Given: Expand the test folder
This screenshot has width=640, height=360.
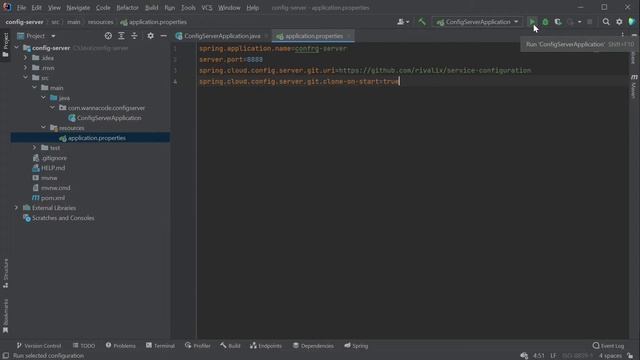Looking at the screenshot, I should point(35,148).
